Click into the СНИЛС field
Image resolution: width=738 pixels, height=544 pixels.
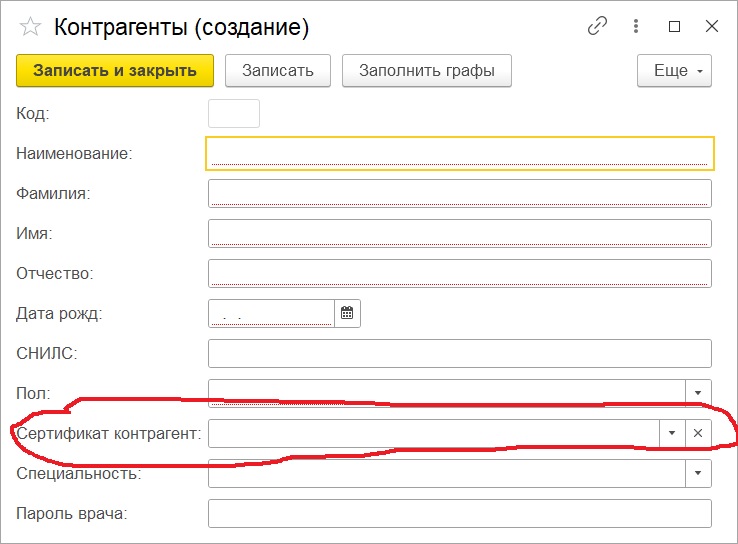point(460,353)
